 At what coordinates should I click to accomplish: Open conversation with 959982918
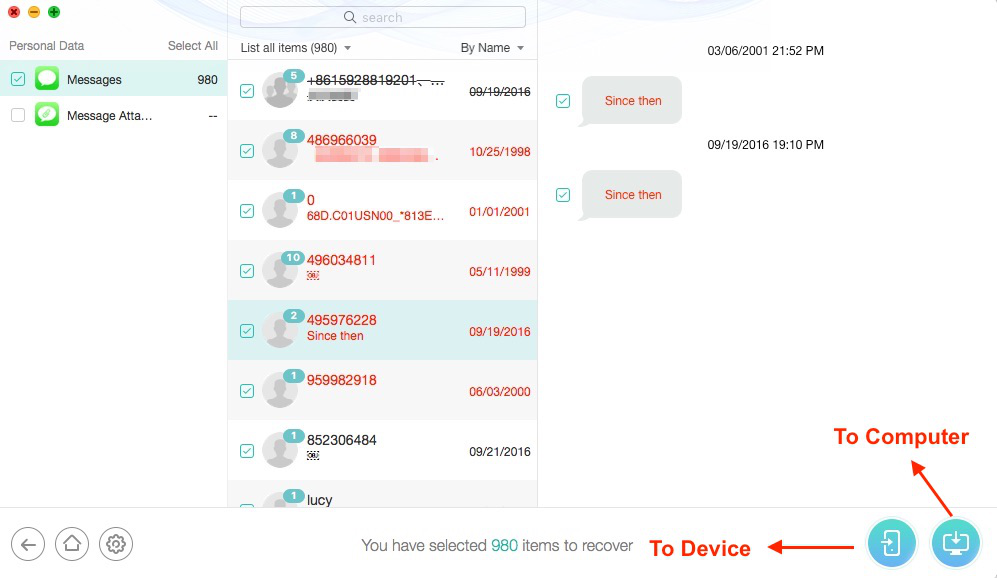click(383, 391)
